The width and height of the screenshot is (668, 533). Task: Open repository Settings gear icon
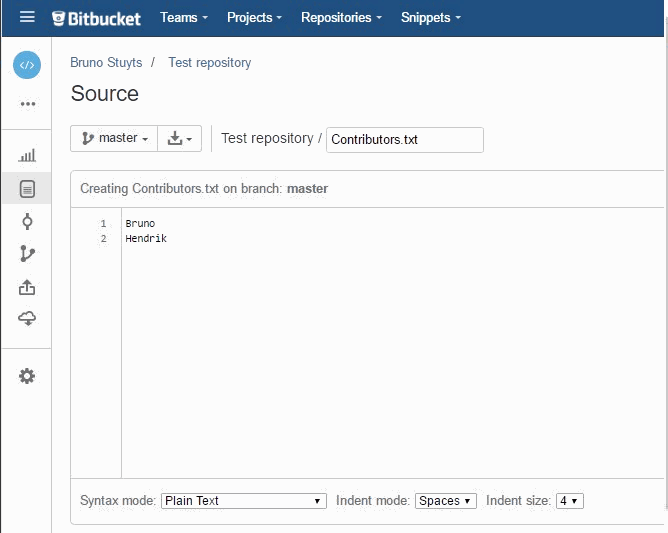(27, 376)
